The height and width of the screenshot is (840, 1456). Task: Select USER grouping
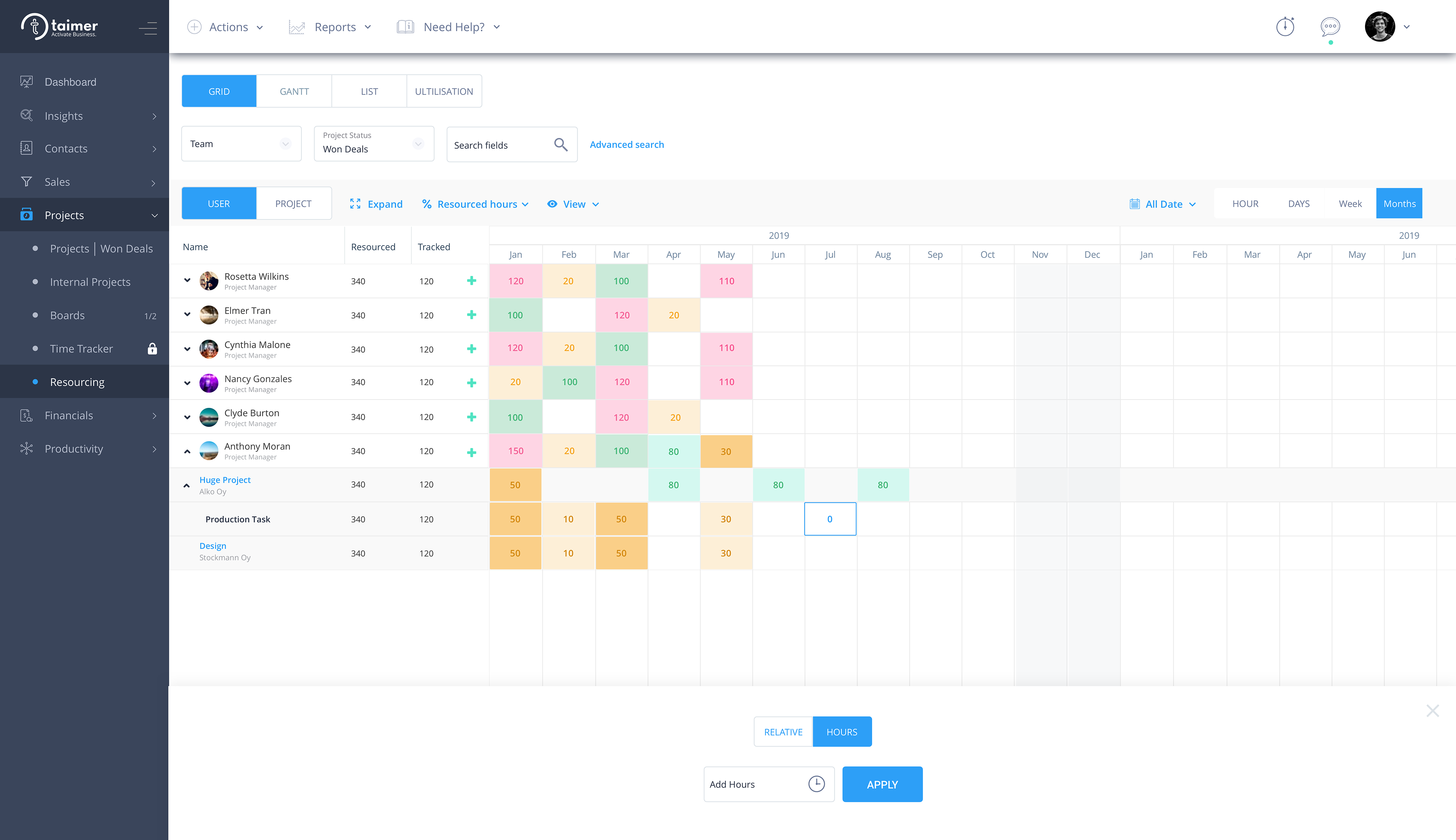click(219, 203)
